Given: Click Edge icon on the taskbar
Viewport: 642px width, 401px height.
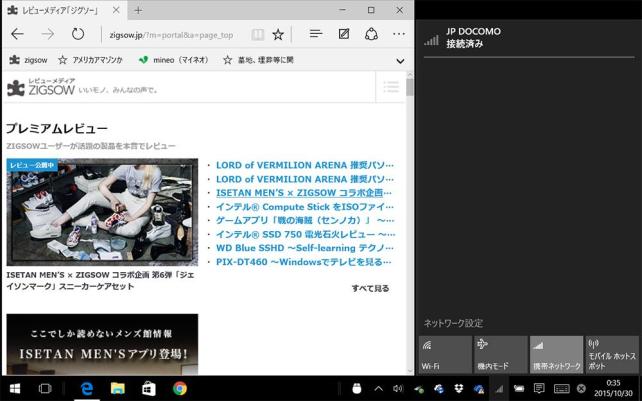Looking at the screenshot, I should tap(87, 388).
